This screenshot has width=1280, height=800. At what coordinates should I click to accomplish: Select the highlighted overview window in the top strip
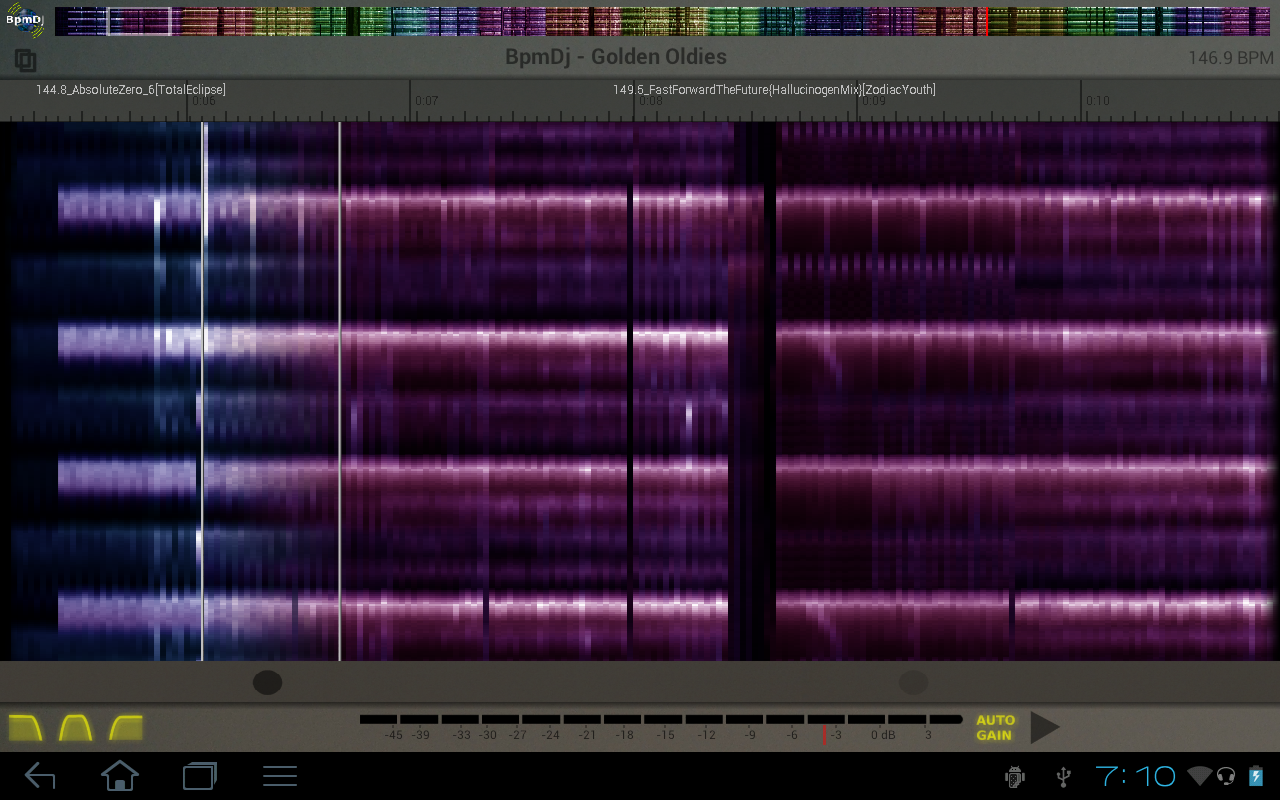139,21
